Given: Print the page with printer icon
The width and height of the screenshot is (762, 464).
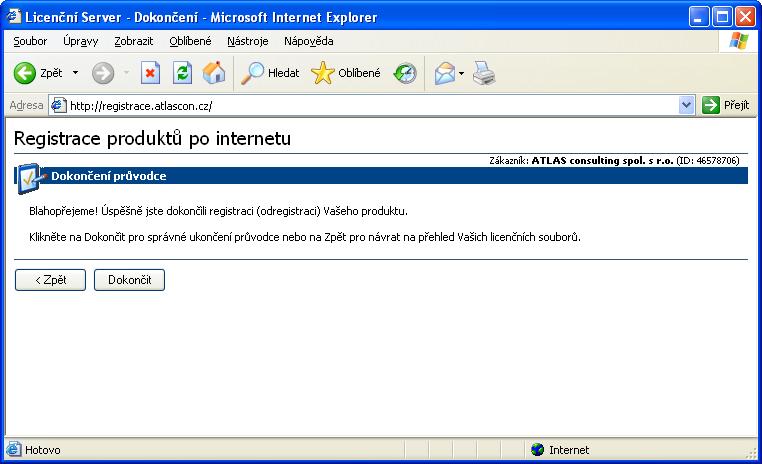Looking at the screenshot, I should pos(484,73).
